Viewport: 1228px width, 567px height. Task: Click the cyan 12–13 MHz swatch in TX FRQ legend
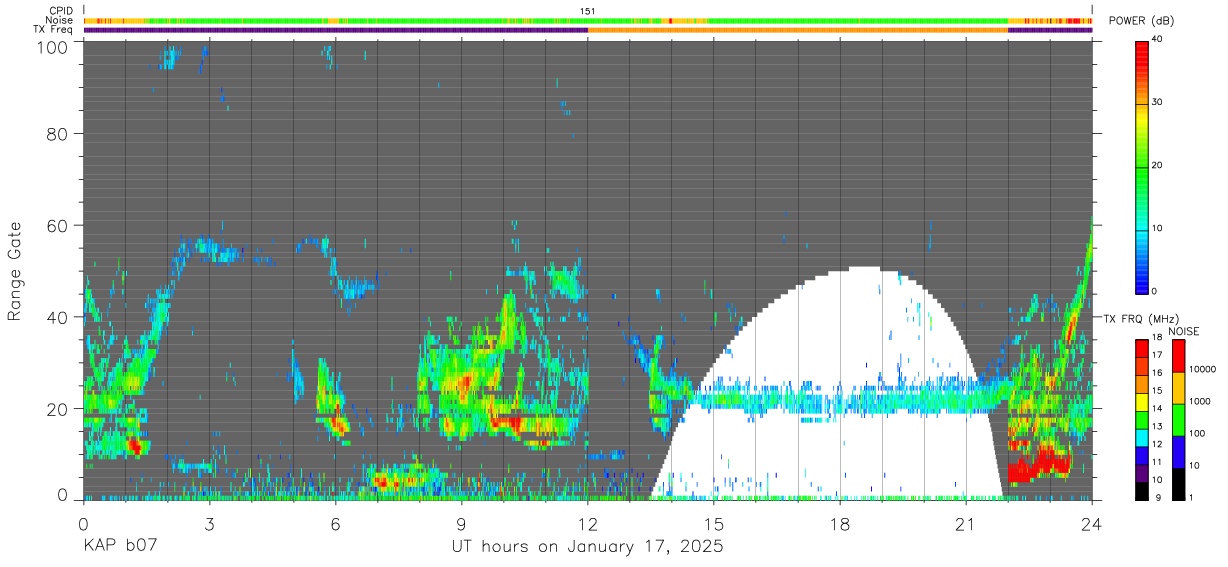pyautogui.click(x=1142, y=436)
